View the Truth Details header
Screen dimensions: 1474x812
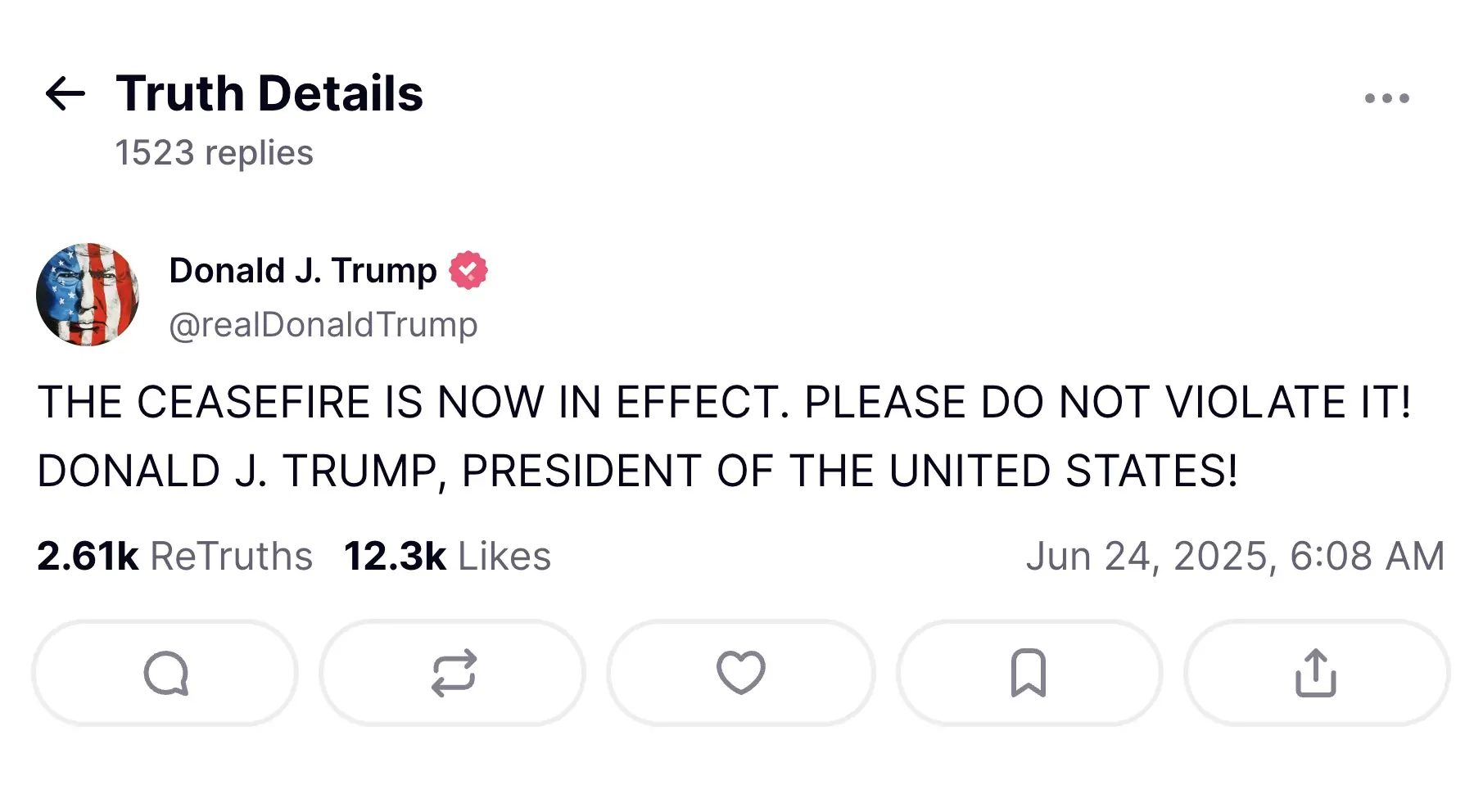coord(269,92)
